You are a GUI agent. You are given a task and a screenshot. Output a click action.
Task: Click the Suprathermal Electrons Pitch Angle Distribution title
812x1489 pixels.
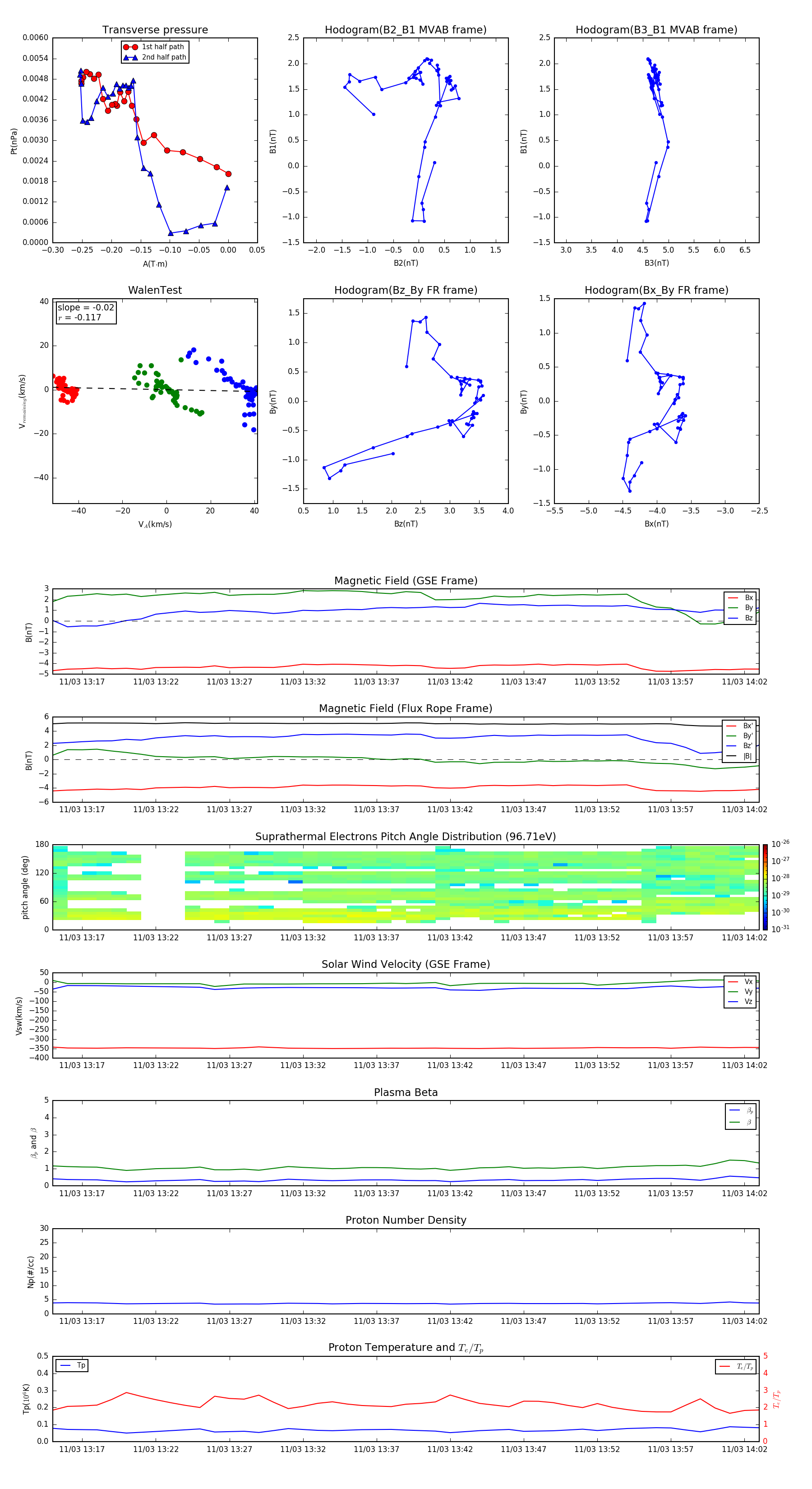click(x=406, y=837)
